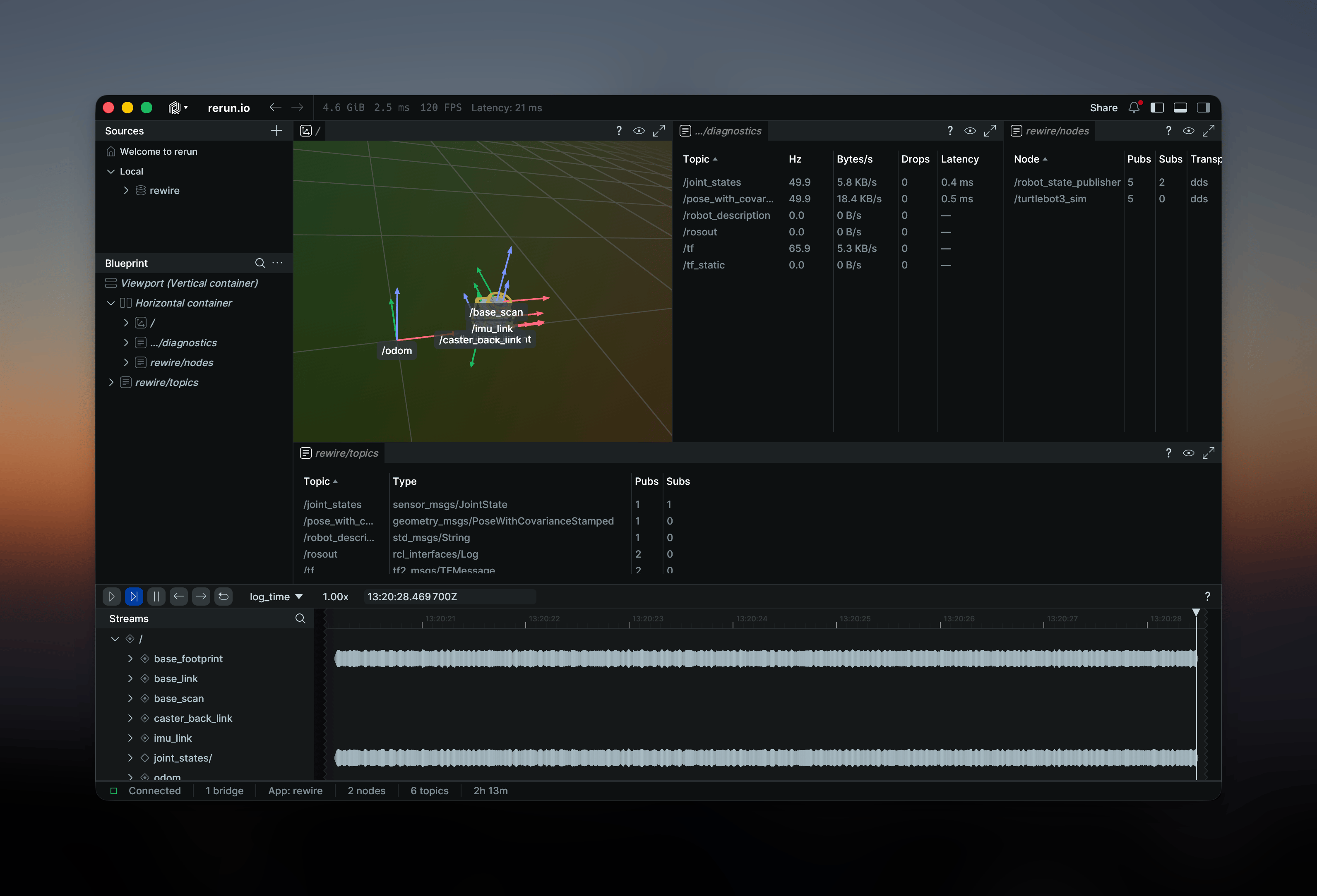The width and height of the screenshot is (1317, 896).
Task: Step back one timeline frame
Action: point(178,597)
